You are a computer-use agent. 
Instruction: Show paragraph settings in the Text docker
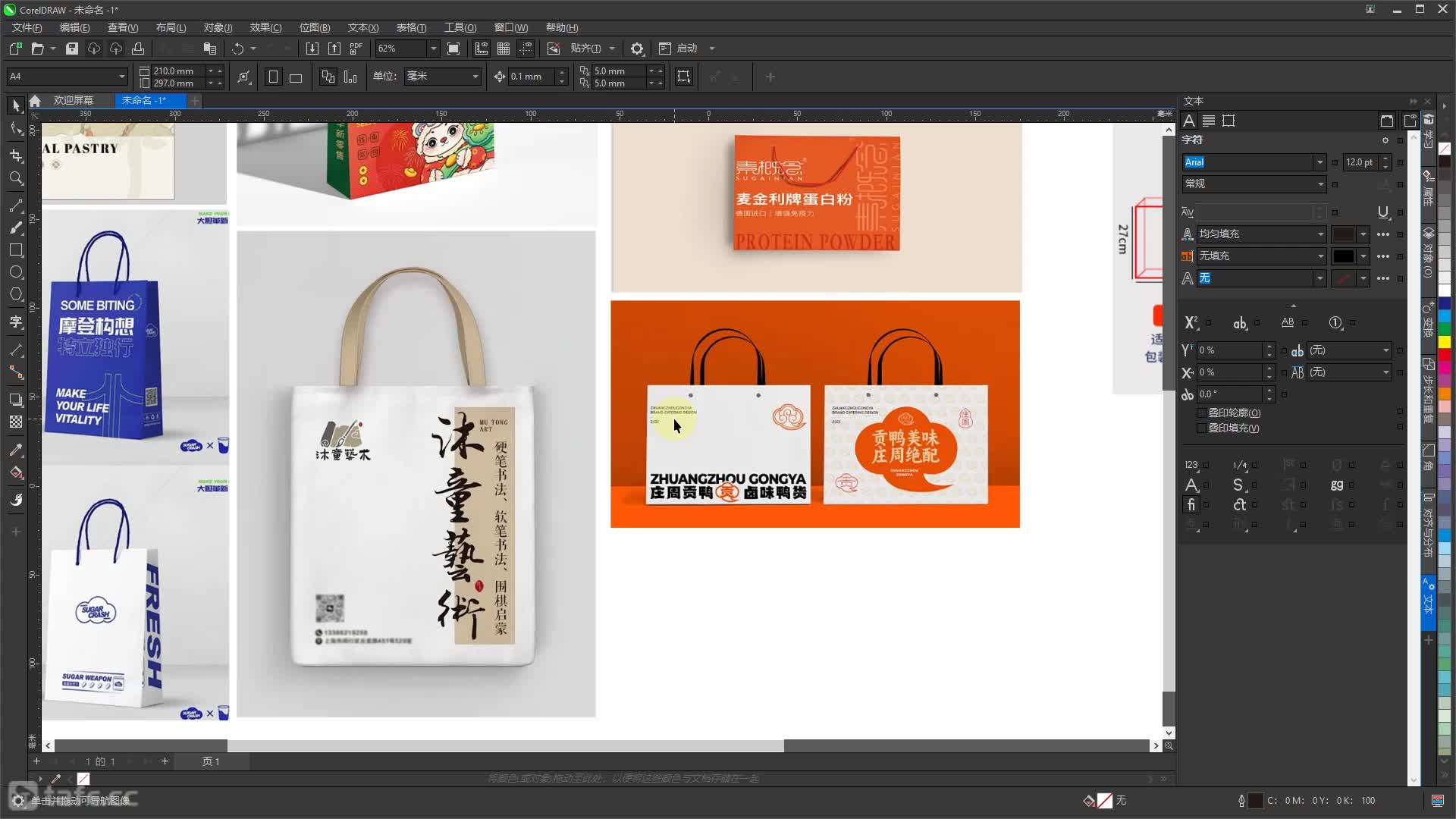coord(1209,121)
